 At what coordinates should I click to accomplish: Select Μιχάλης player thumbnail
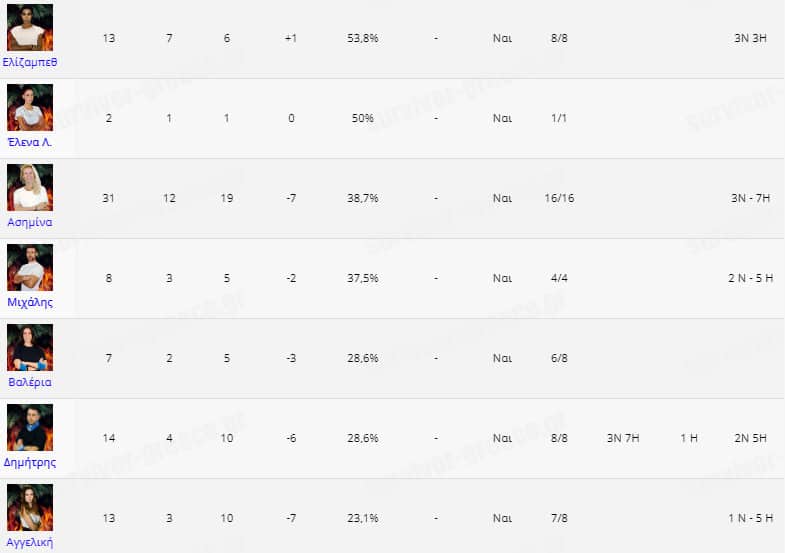30,267
